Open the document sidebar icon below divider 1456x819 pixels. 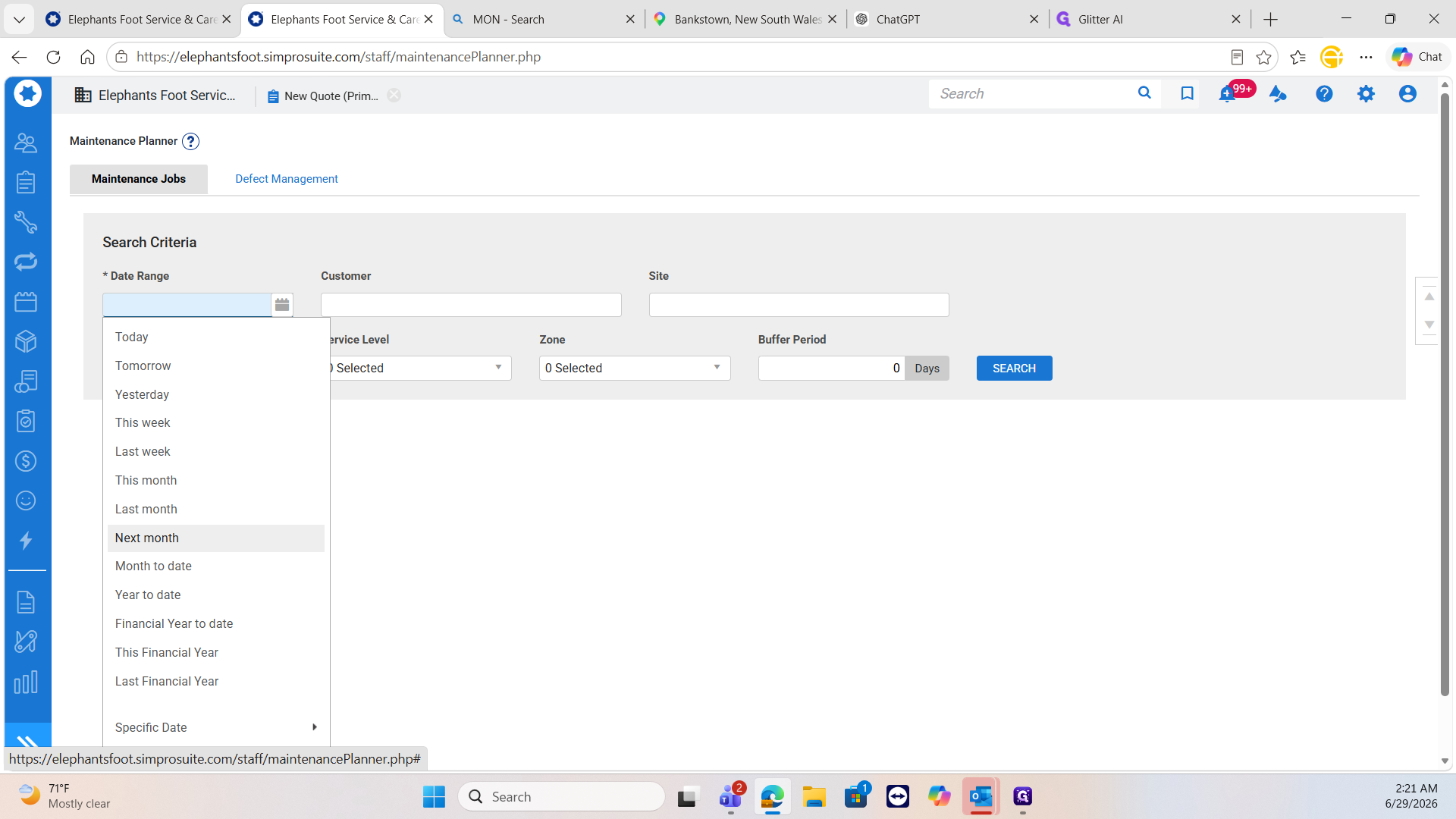26,602
